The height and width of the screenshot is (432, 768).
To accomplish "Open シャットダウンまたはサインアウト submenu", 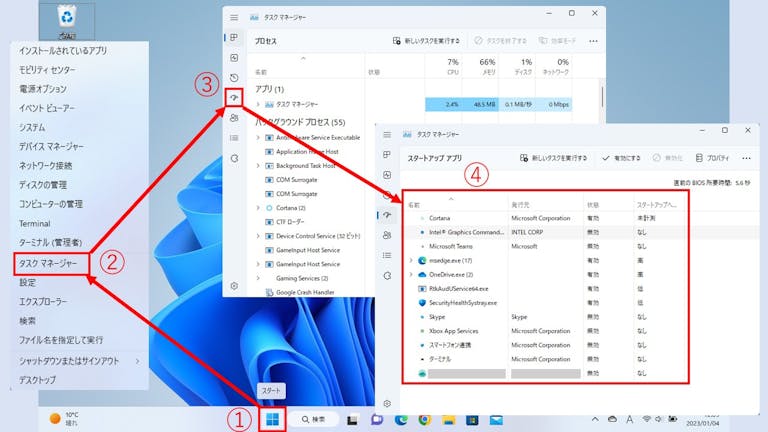I will (x=79, y=361).
